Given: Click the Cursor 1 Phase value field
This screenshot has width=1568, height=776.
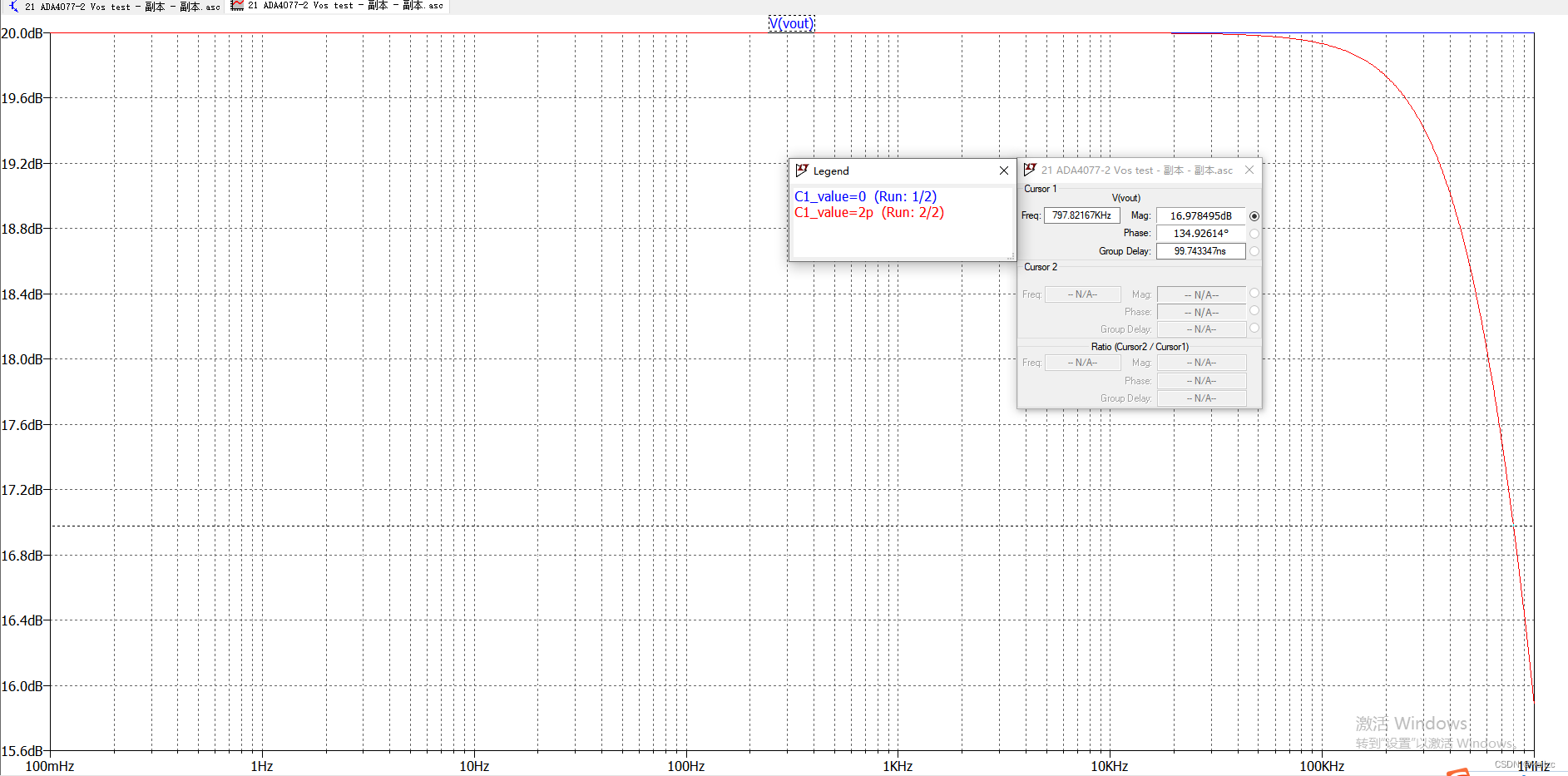Looking at the screenshot, I should (x=1201, y=233).
